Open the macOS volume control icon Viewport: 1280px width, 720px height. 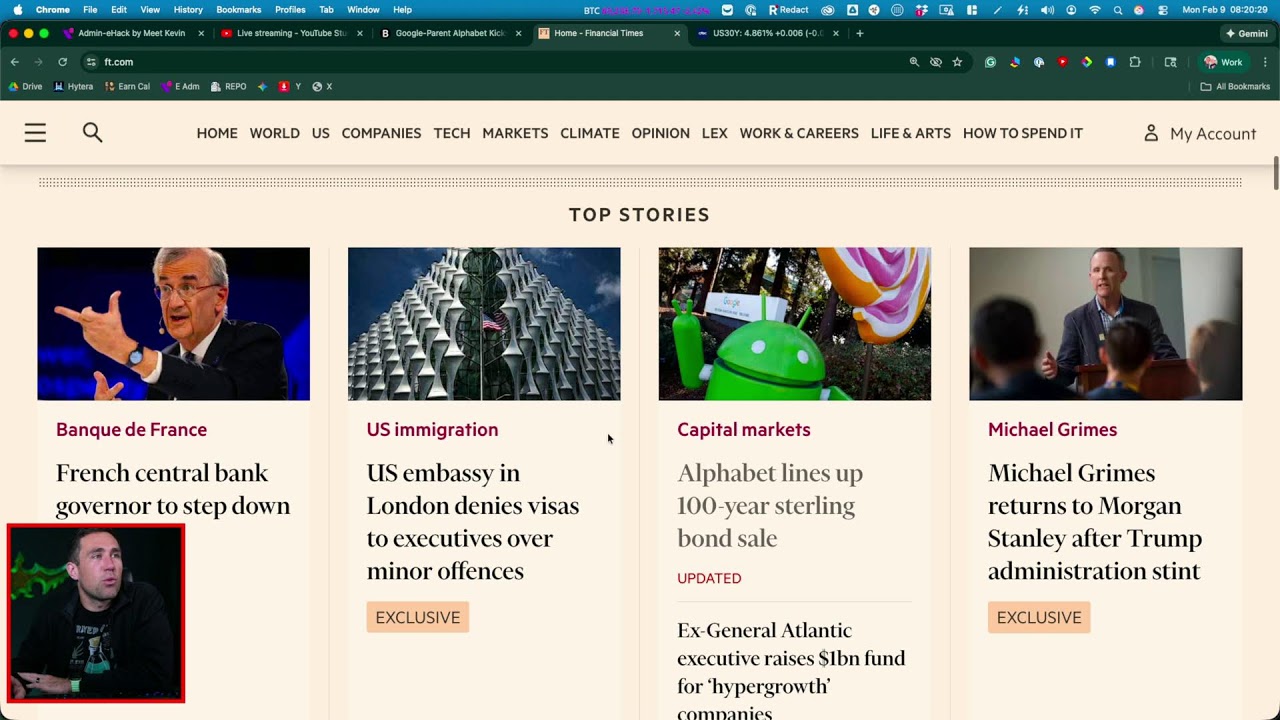coord(1047,10)
